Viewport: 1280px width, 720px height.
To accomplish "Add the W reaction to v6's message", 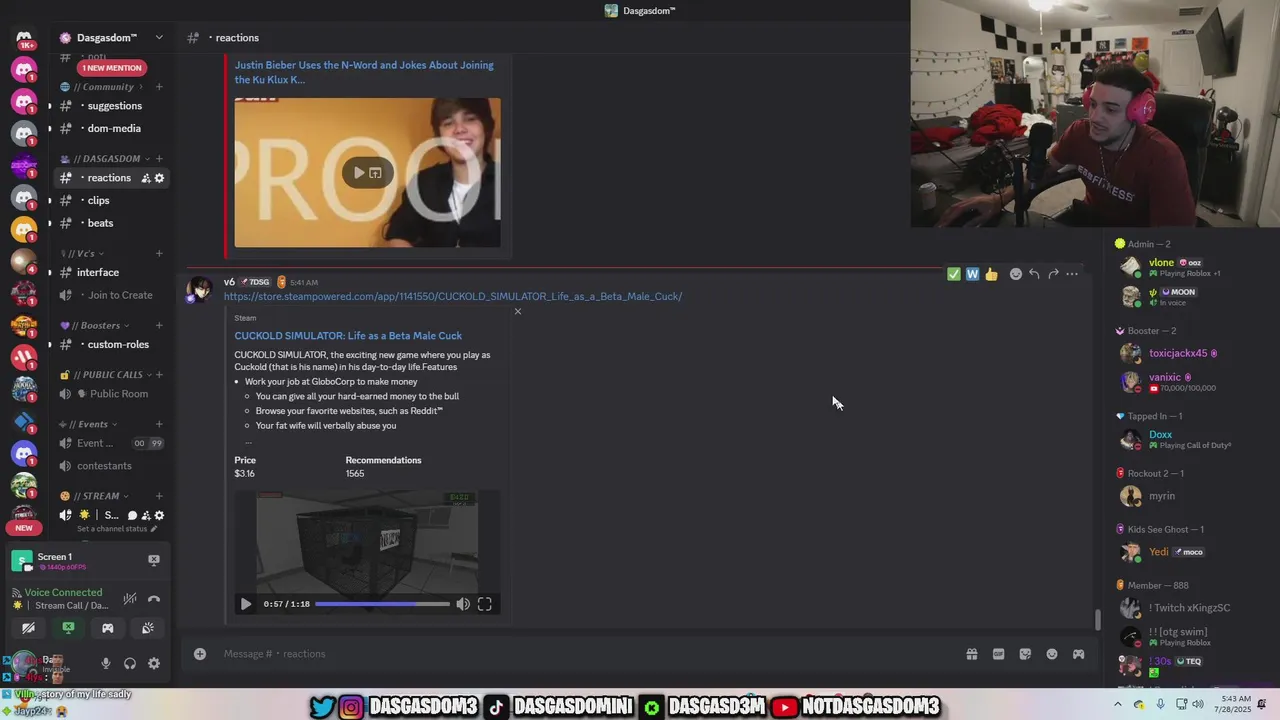I will coord(972,274).
